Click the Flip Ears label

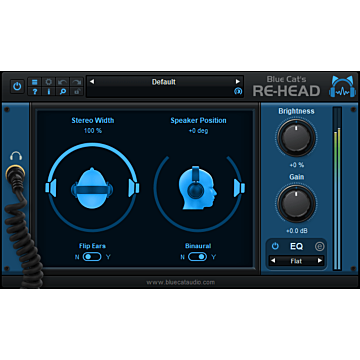click(92, 246)
